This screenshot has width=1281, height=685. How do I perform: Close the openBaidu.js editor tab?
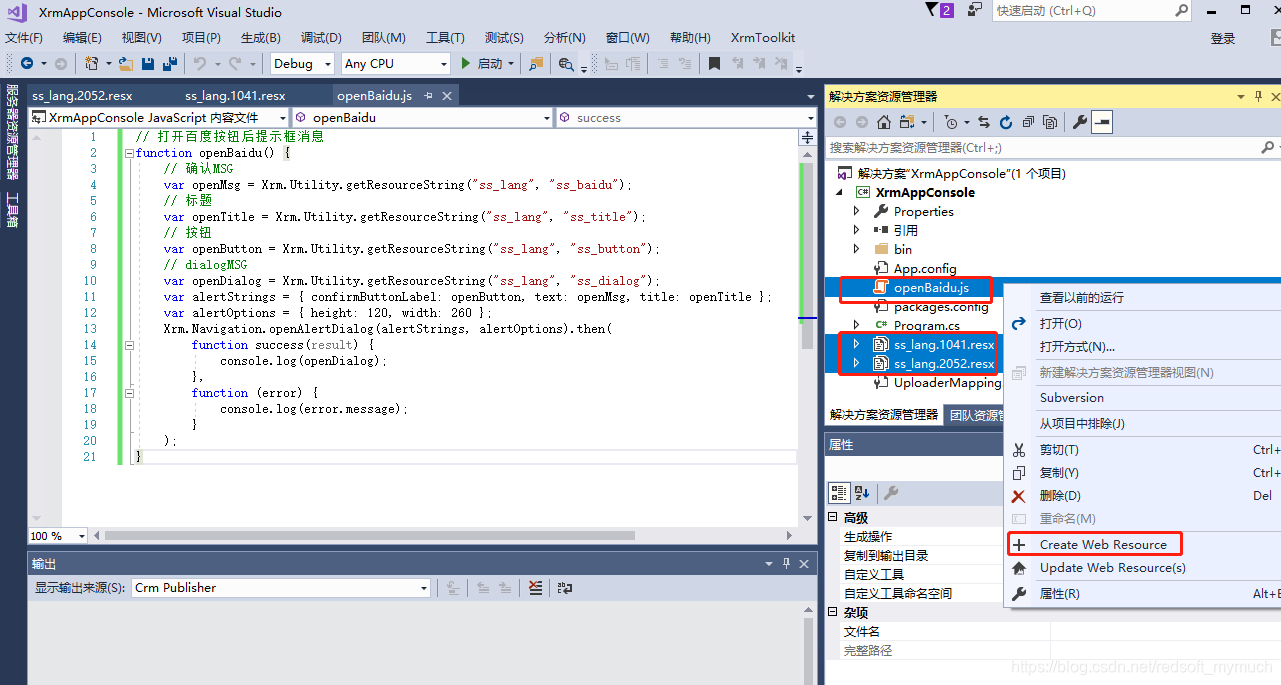[447, 96]
